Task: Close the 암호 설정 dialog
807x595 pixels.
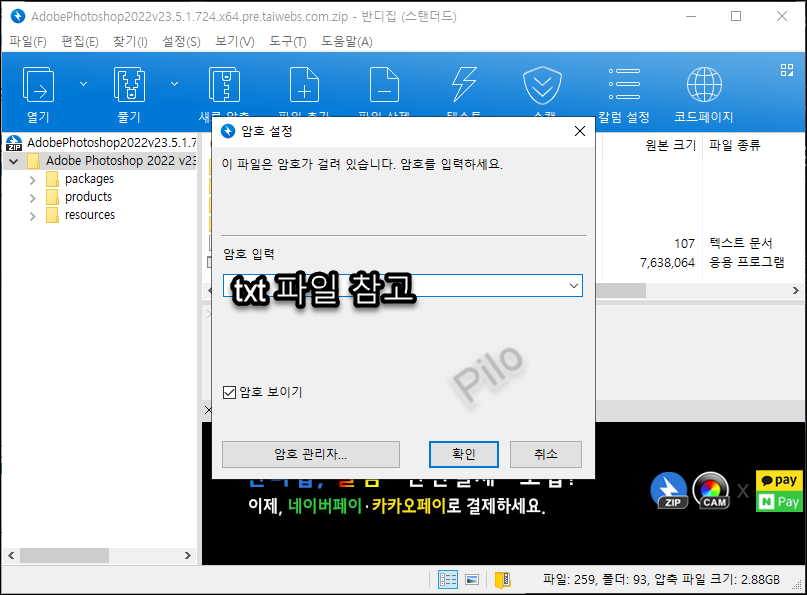Action: (580, 132)
